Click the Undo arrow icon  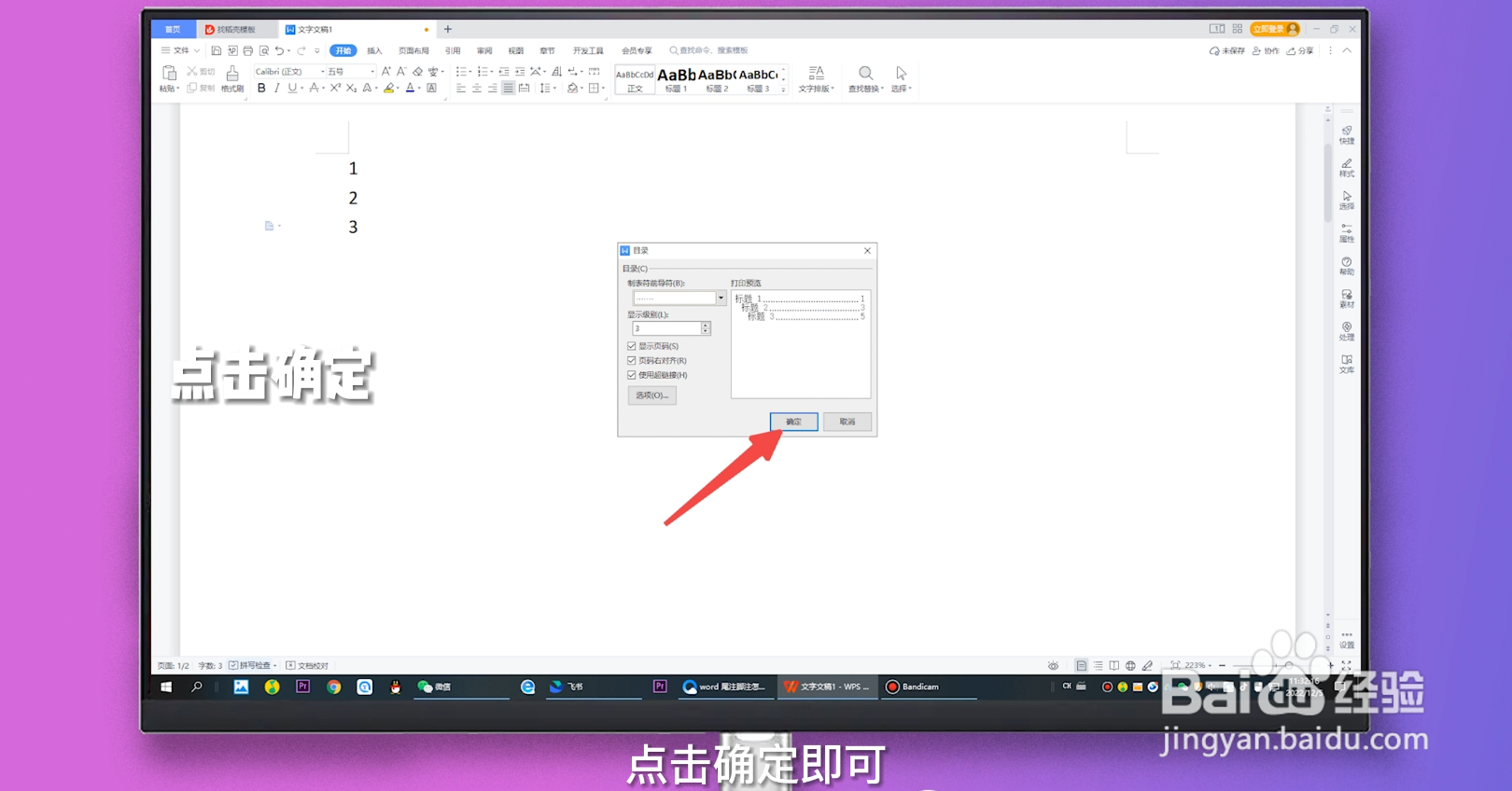point(279,50)
